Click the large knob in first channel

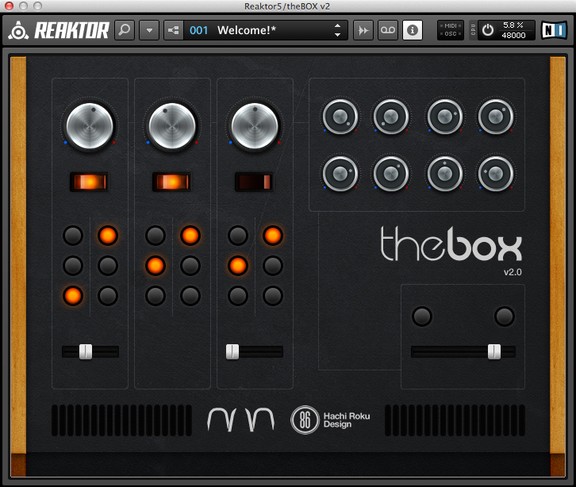coord(89,126)
